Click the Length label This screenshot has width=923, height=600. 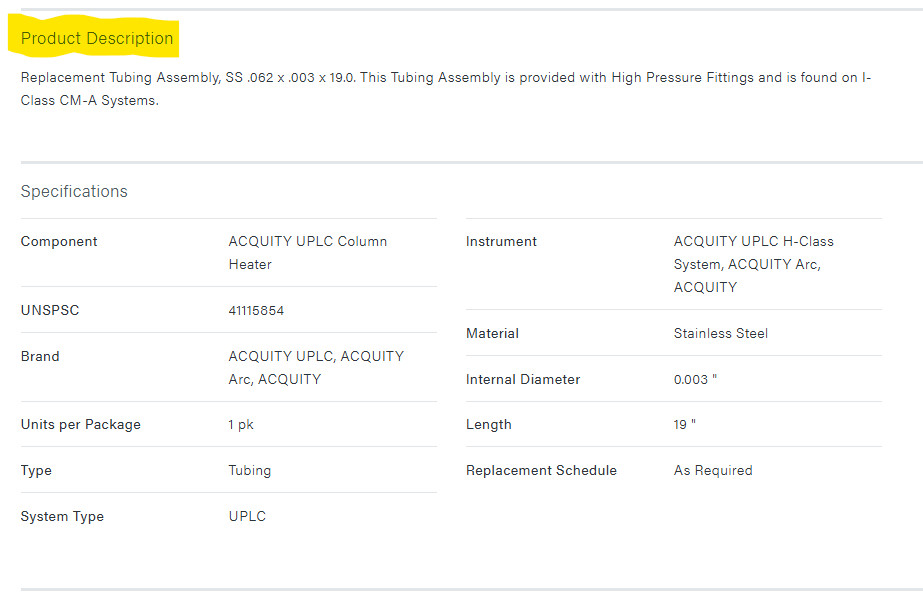(489, 425)
